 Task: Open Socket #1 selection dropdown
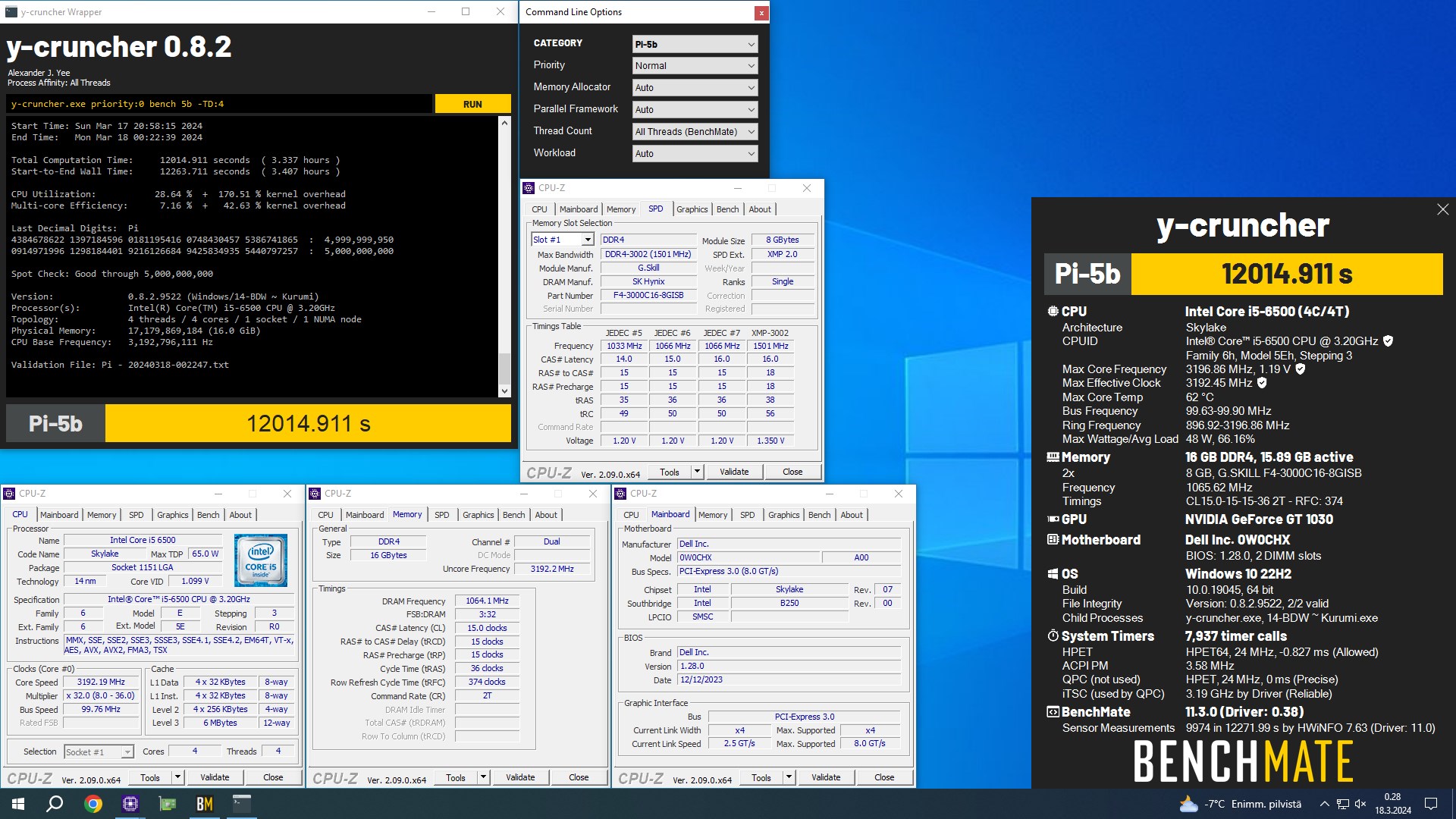click(99, 752)
